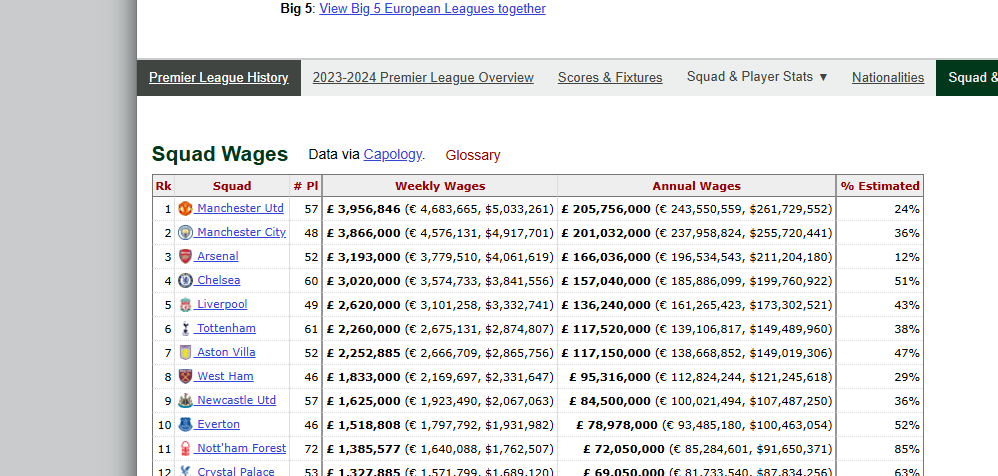Open the Crystal Palace squad link

pos(235,472)
